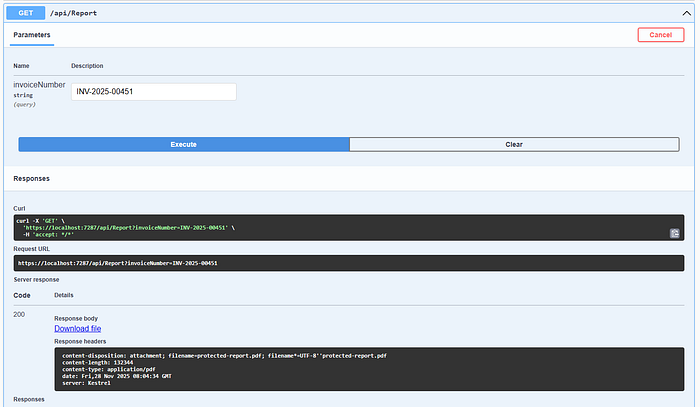Click the invoiceNumber parameter name label
Screen dimensions: 700x407
point(39,86)
